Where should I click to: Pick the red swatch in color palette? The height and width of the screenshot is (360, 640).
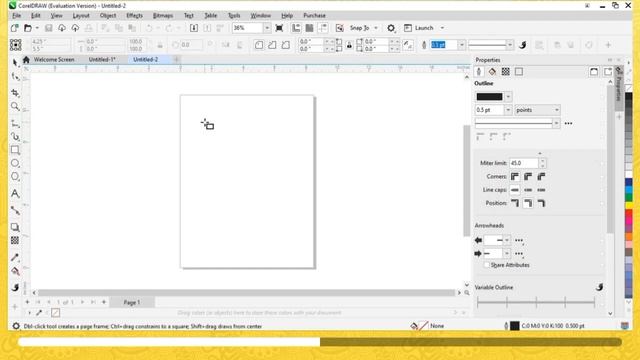(629, 212)
